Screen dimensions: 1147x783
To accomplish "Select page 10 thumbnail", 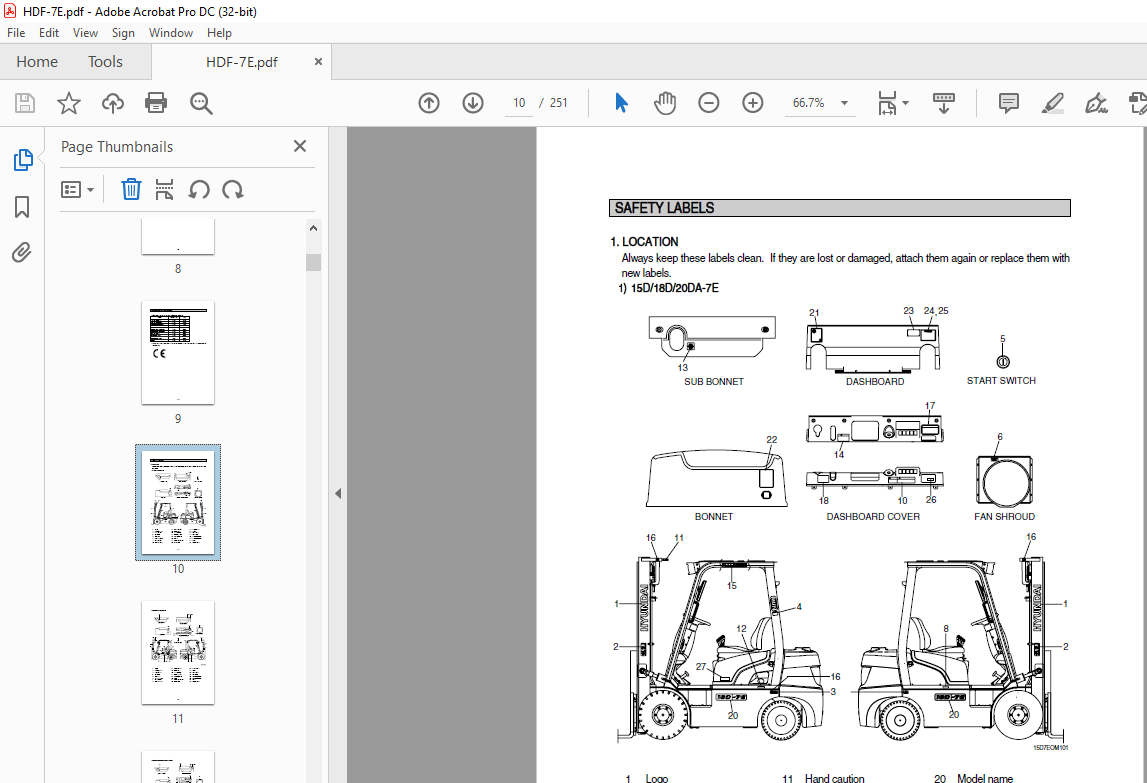I will [x=178, y=503].
